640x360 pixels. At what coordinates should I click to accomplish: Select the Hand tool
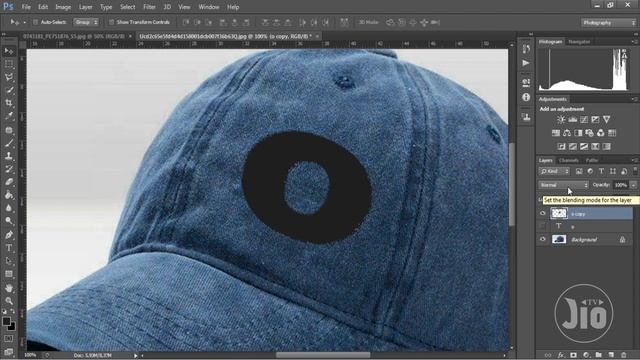tap(9, 288)
